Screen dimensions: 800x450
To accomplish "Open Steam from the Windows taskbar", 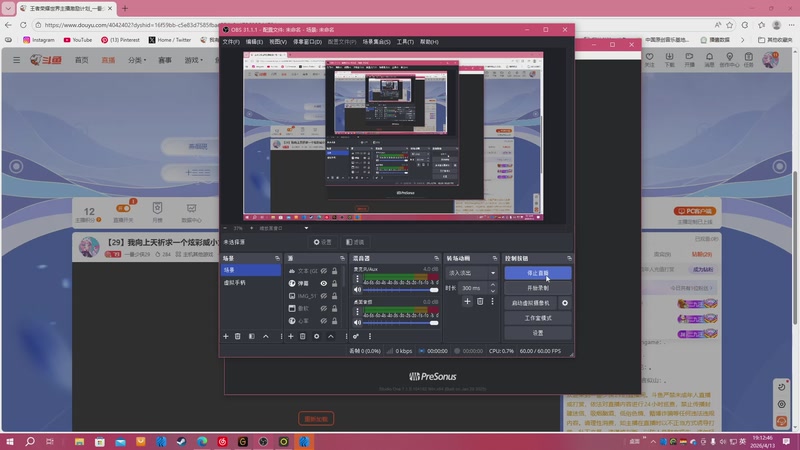I will (x=182, y=442).
